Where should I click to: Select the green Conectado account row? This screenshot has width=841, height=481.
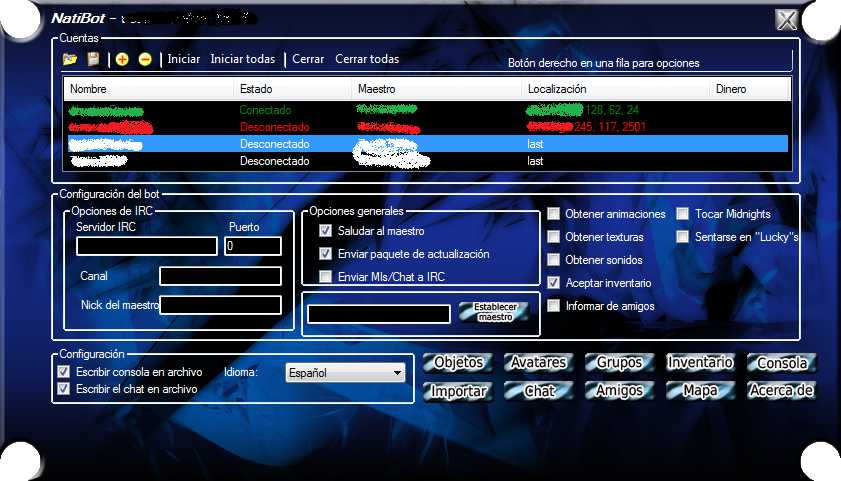click(x=427, y=110)
